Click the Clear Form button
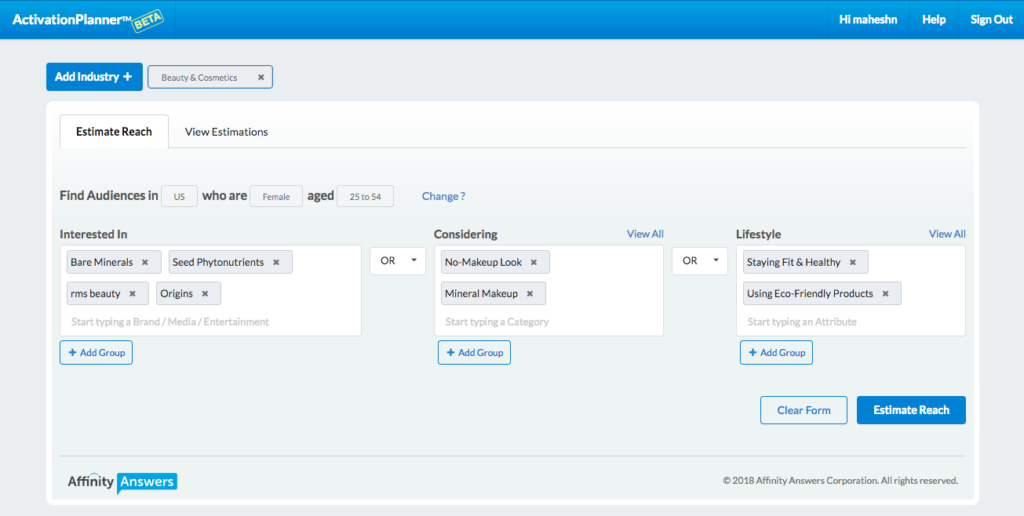This screenshot has height=516, width=1024. pos(804,410)
